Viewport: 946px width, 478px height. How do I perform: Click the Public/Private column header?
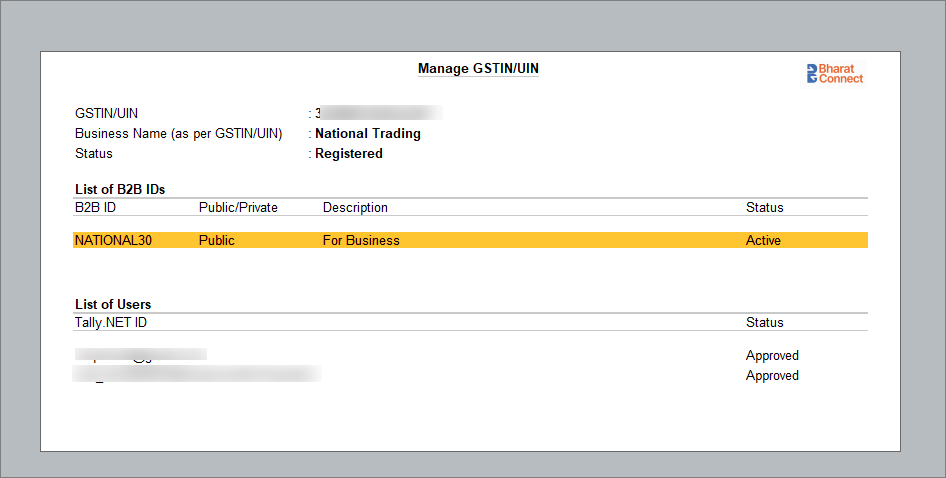[238, 208]
